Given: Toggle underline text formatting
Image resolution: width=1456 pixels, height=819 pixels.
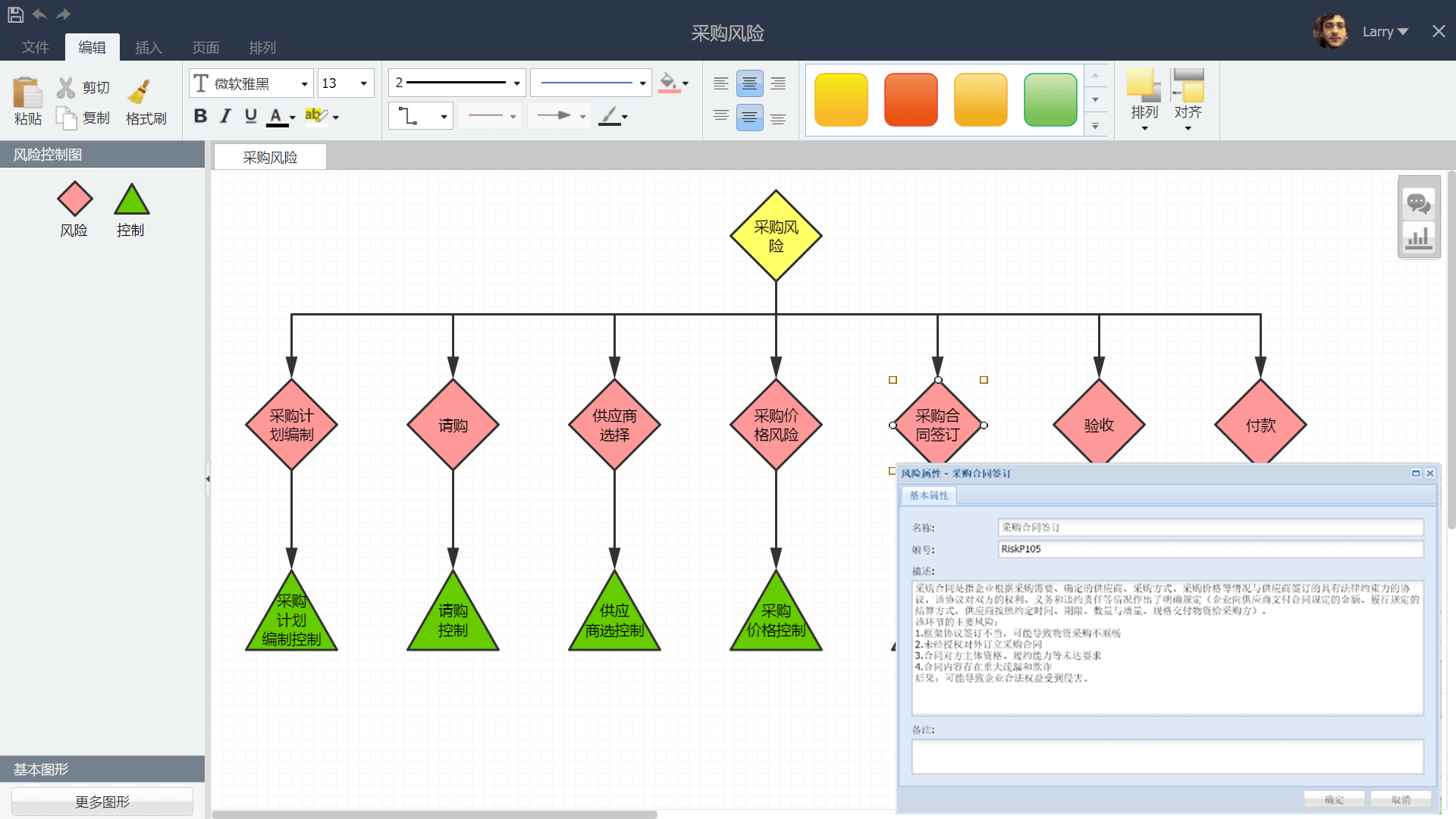Looking at the screenshot, I should click(x=251, y=116).
